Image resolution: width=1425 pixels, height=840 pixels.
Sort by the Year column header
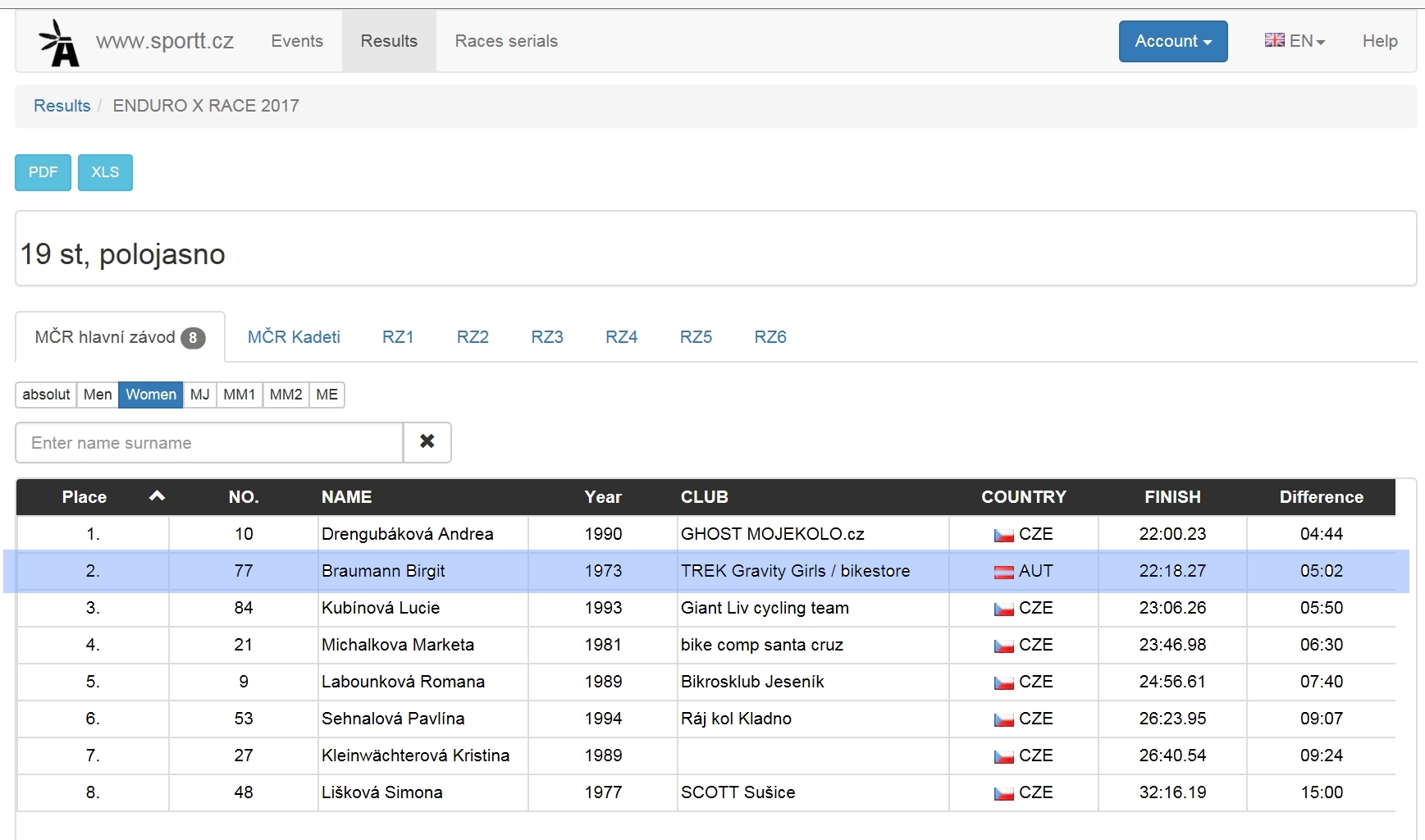pos(603,497)
